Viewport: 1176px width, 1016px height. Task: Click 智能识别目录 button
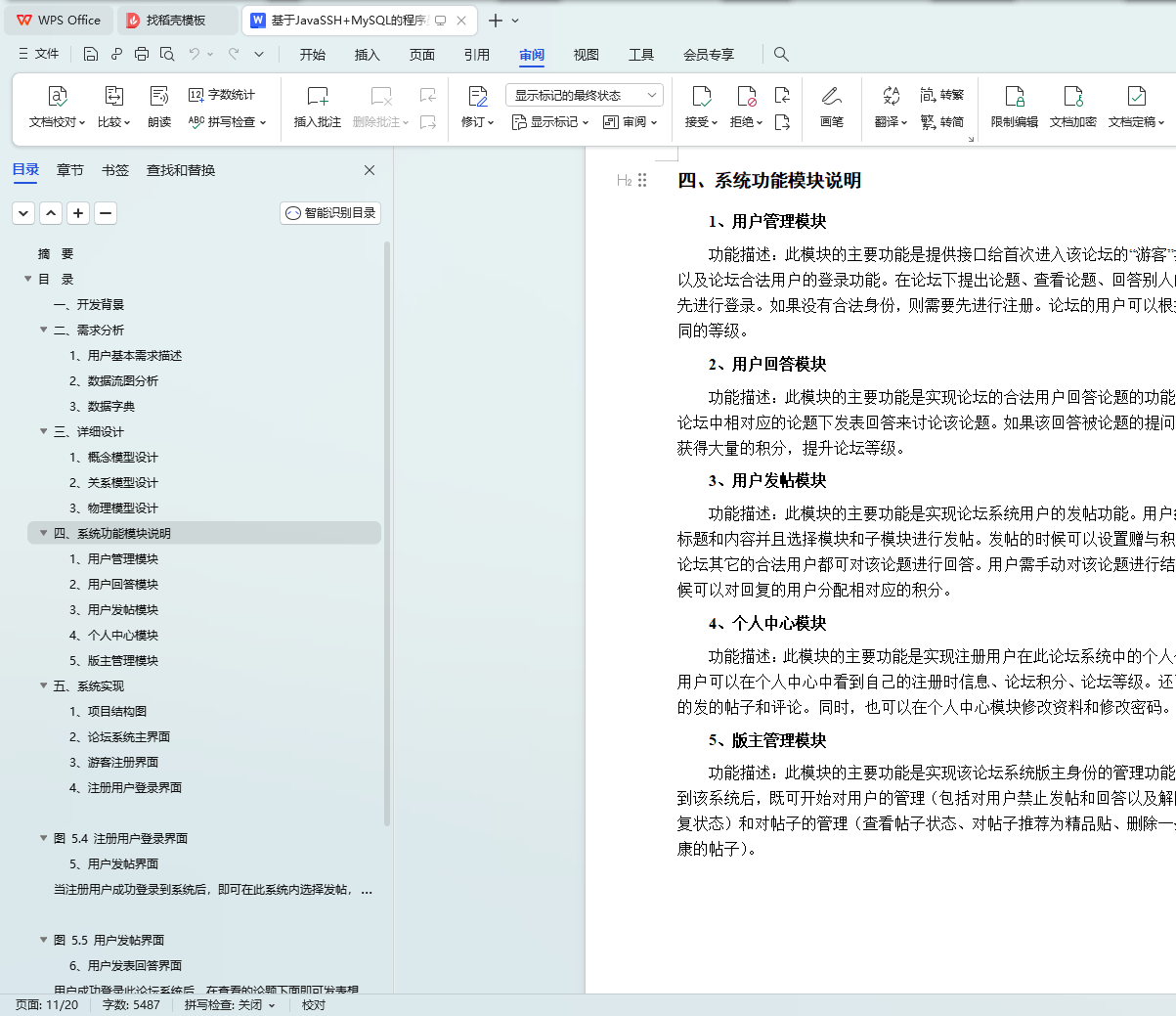click(x=330, y=213)
